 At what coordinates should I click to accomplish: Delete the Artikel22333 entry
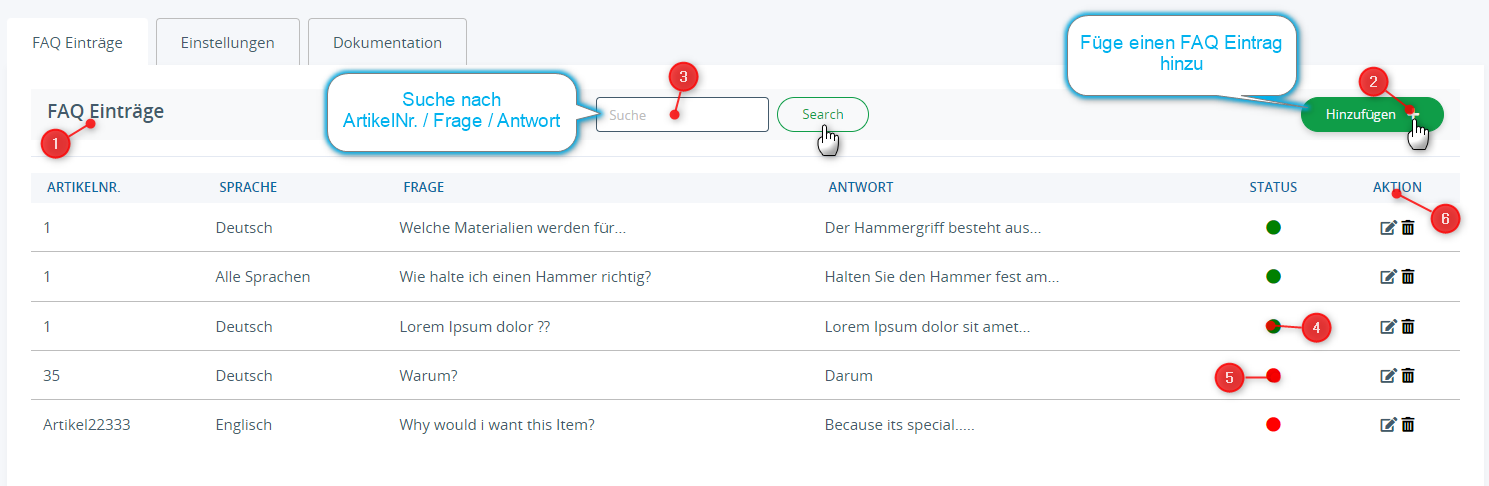click(x=1408, y=425)
